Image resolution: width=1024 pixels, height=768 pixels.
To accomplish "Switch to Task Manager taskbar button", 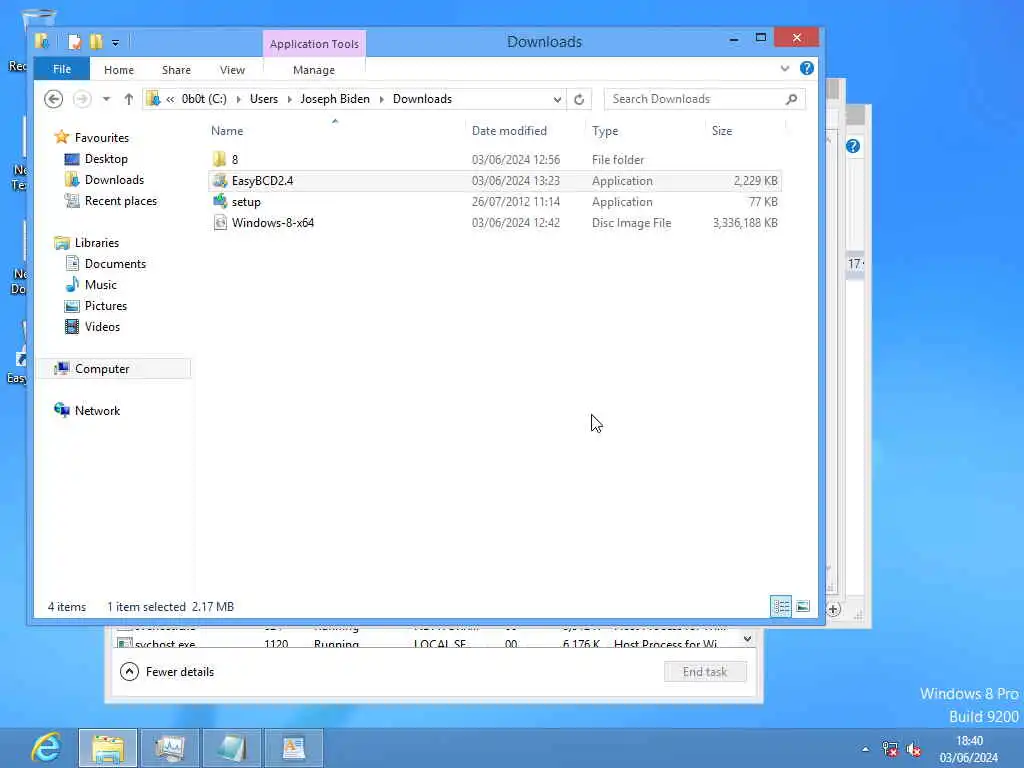I will [169, 748].
